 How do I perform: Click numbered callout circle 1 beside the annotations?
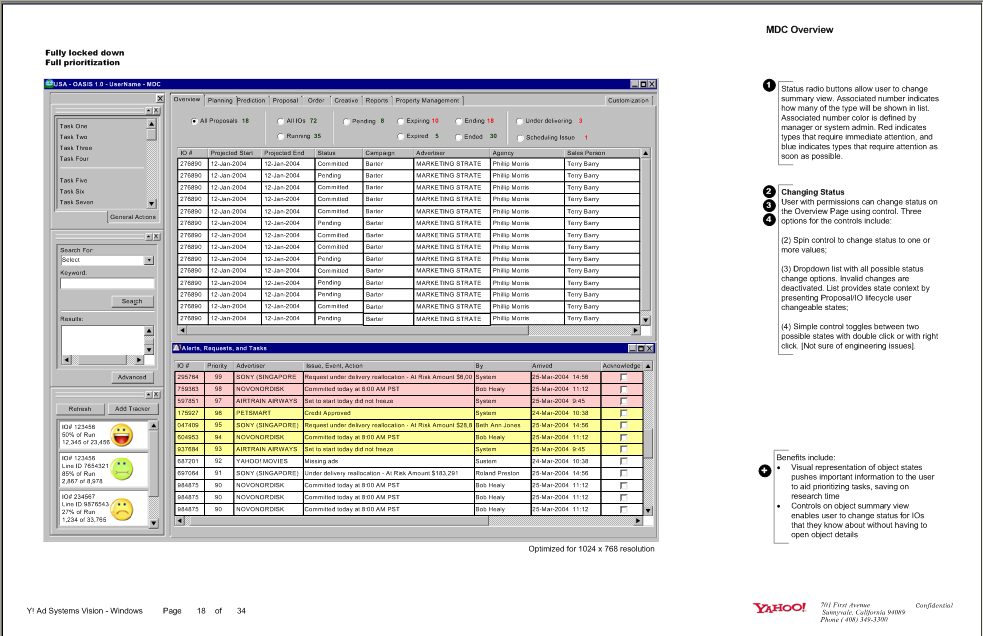pyautogui.click(x=768, y=86)
